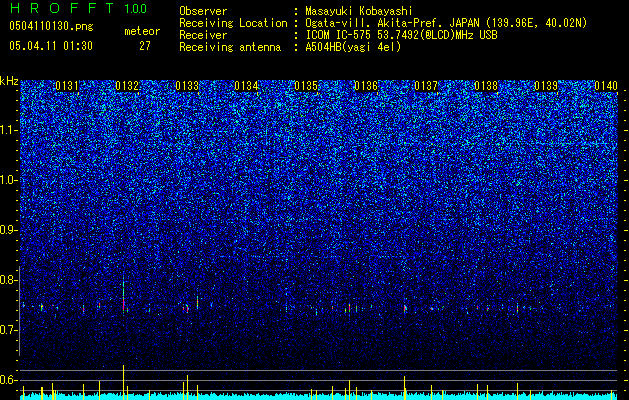Click the HROFFT 1.0.0 title text

[x=79, y=8]
